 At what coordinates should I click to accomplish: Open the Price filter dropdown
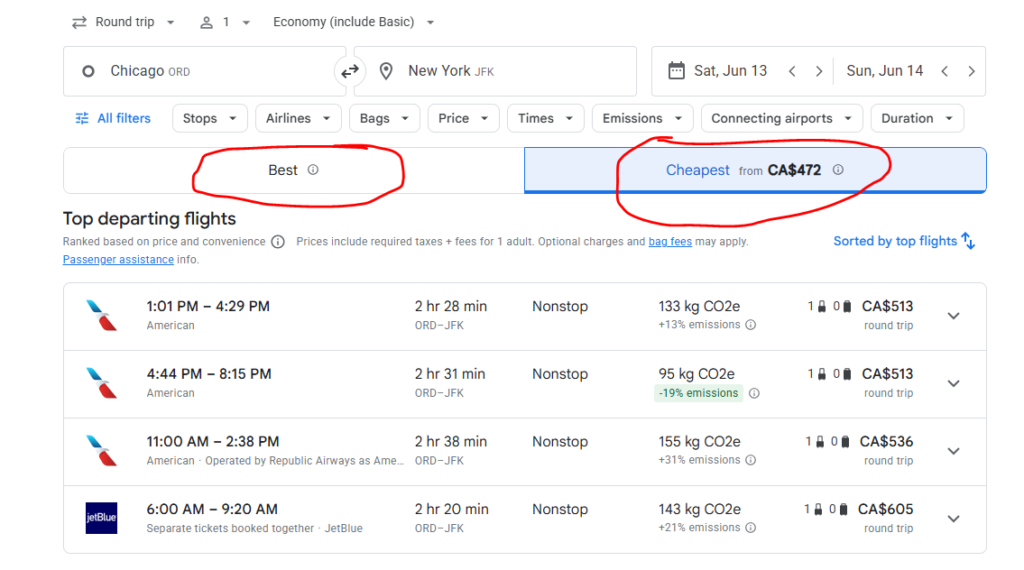463,118
